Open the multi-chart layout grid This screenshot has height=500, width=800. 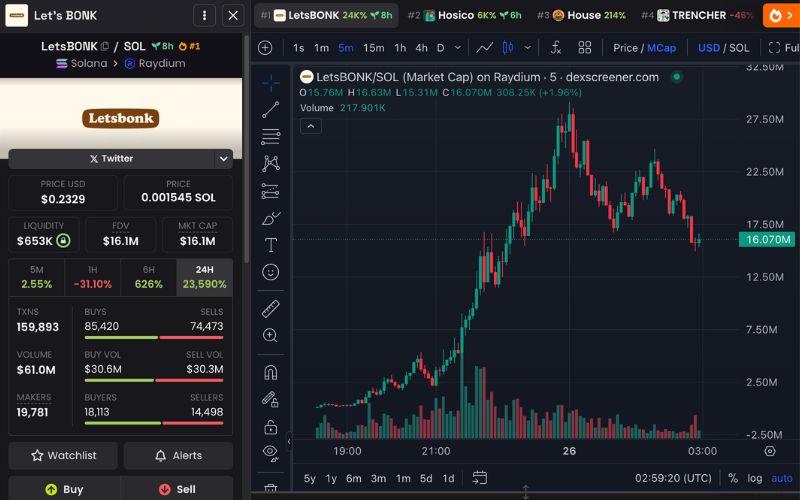[585, 48]
